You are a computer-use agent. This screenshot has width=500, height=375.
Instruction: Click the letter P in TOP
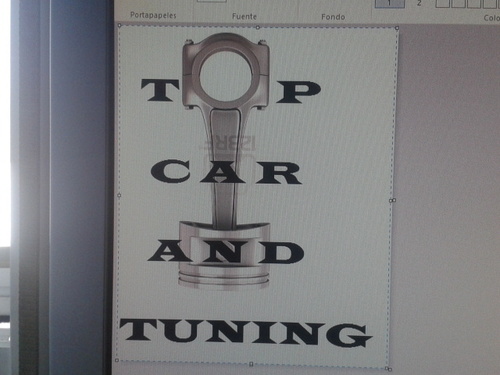coord(298,91)
